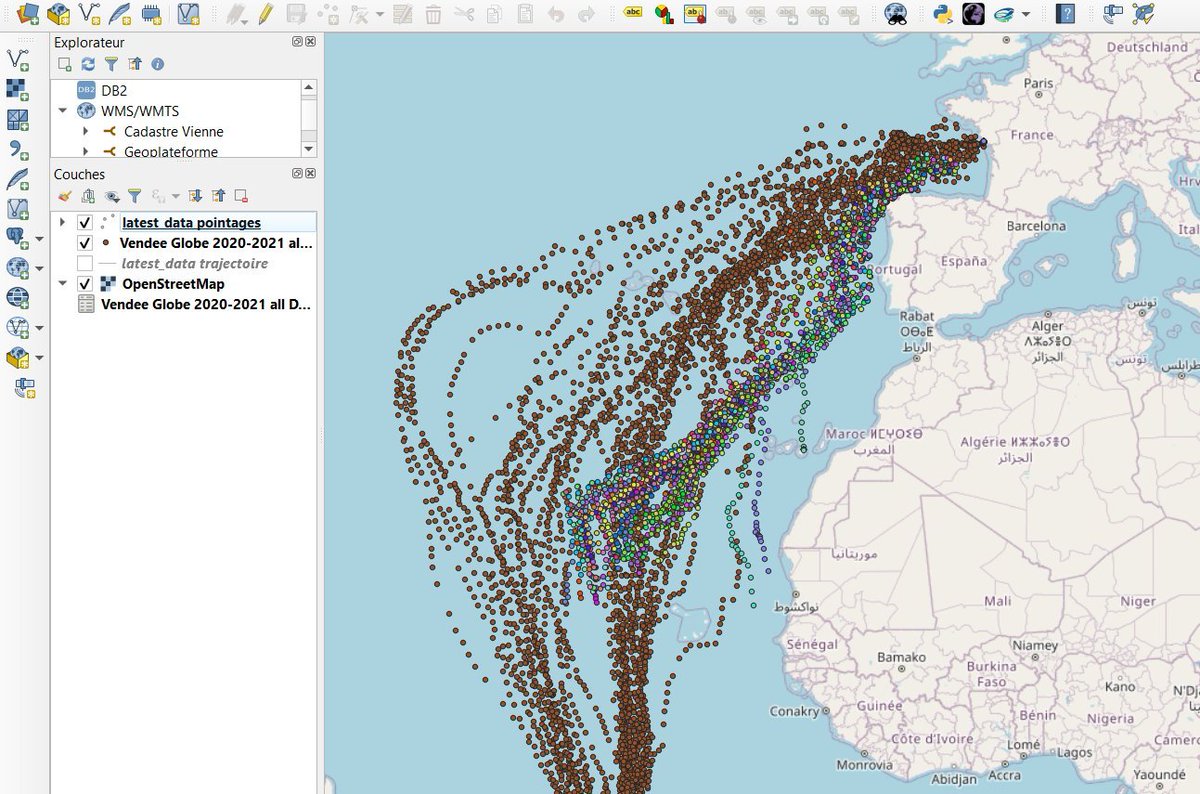Uncheck latest_data pointages layer visibility

pos(85,222)
